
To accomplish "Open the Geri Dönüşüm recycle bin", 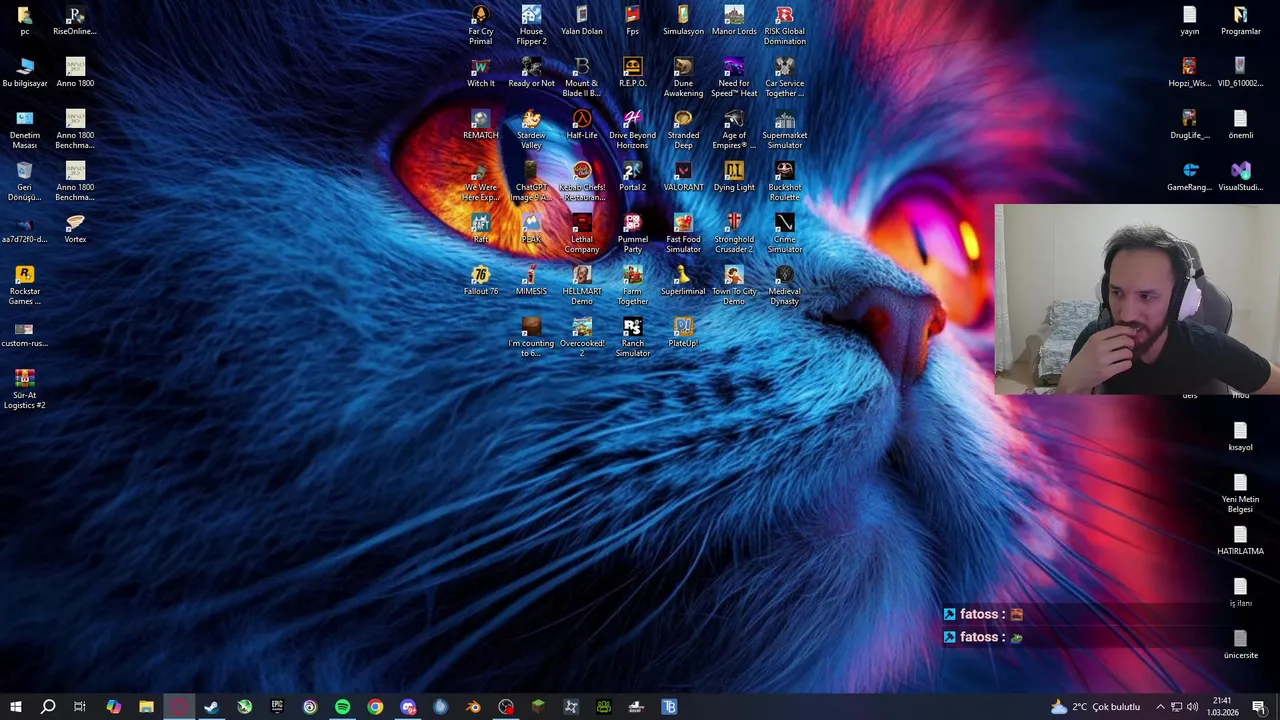I will pyautogui.click(x=25, y=181).
